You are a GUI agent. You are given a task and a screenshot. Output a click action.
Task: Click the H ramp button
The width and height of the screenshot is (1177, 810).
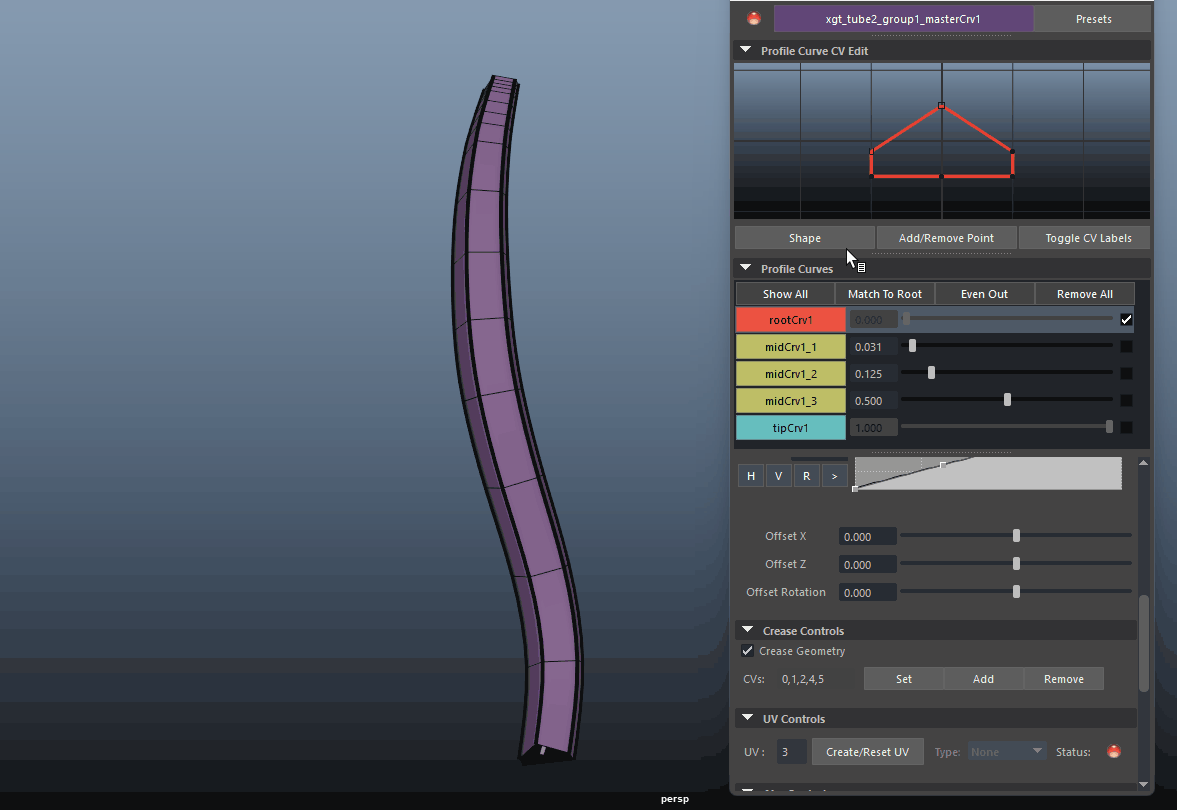(751, 476)
